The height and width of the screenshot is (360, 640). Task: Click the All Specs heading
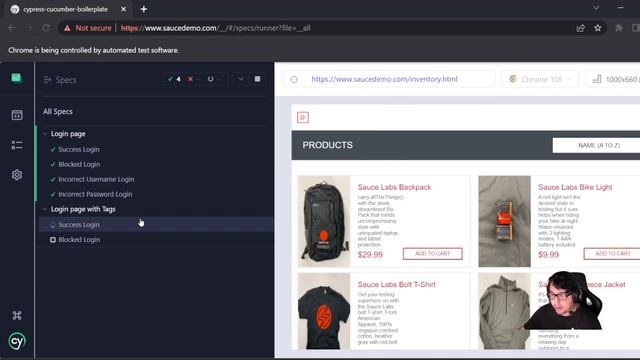click(58, 111)
